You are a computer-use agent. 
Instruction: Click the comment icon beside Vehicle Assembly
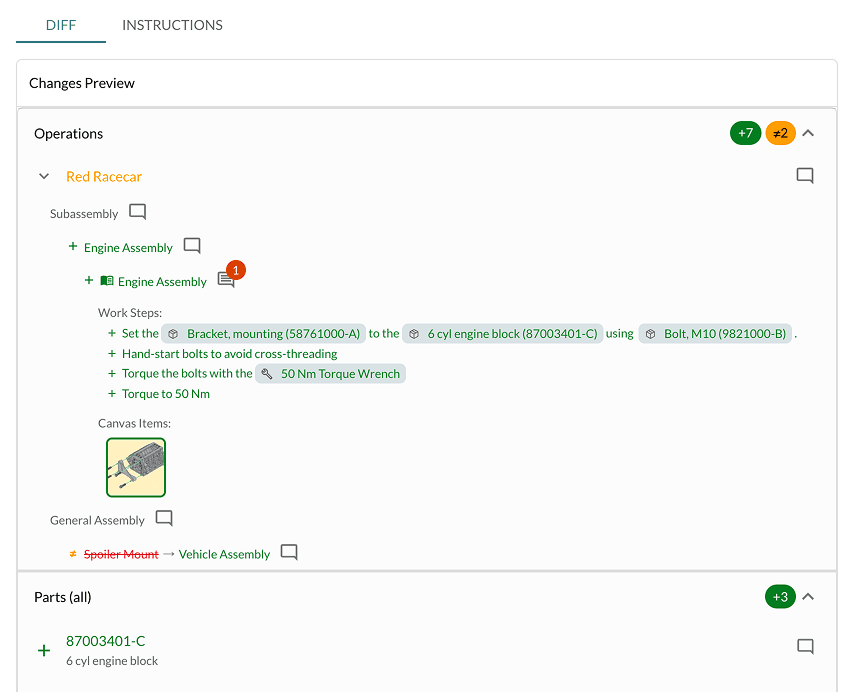288,551
